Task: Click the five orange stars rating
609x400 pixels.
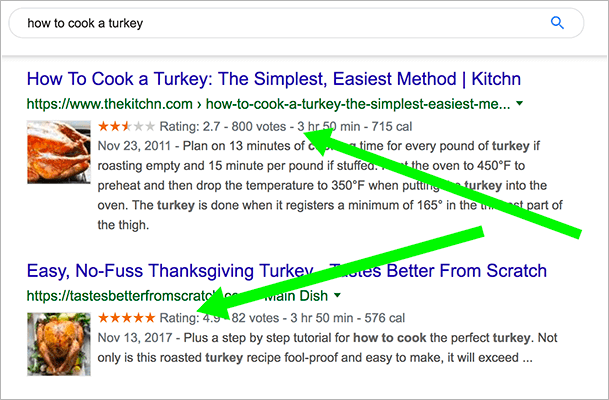Action: (127, 318)
